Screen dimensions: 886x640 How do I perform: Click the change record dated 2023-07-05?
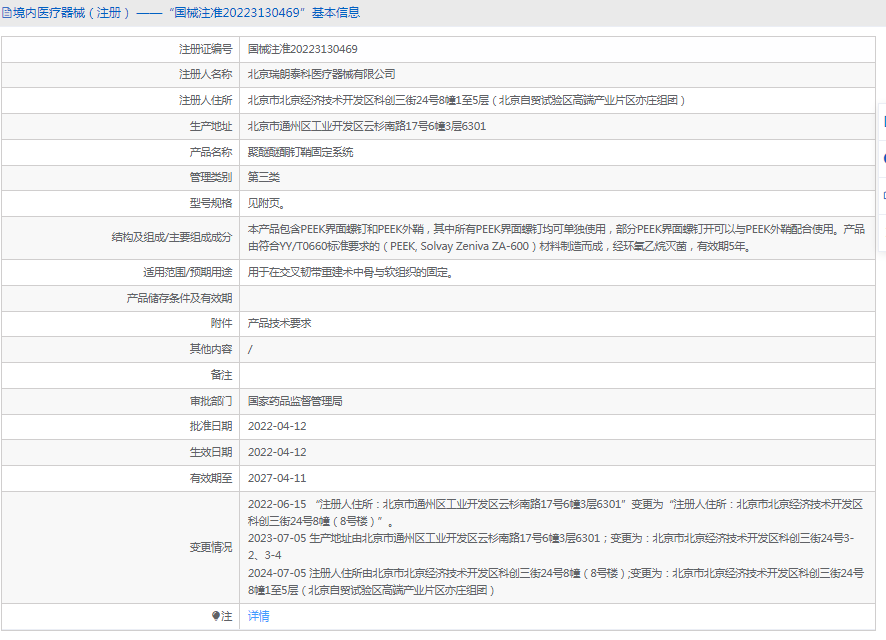[551, 547]
